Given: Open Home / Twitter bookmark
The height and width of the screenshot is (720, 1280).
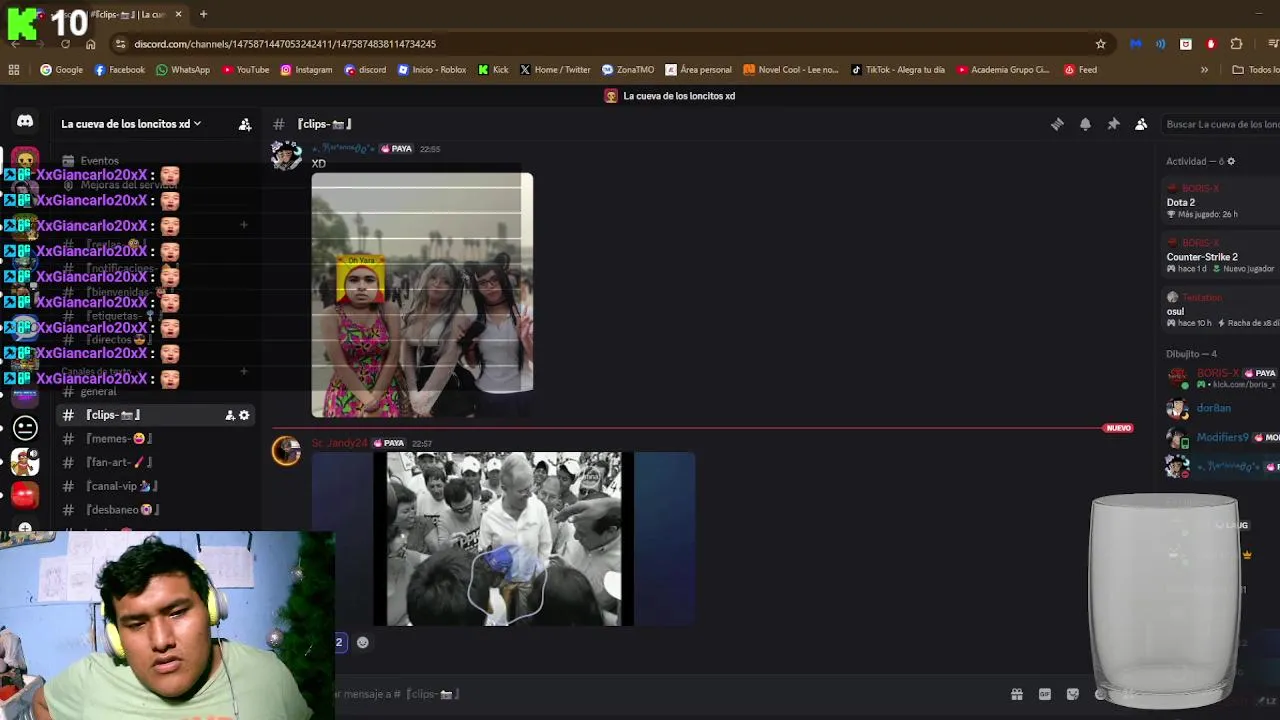Looking at the screenshot, I should point(555,70).
